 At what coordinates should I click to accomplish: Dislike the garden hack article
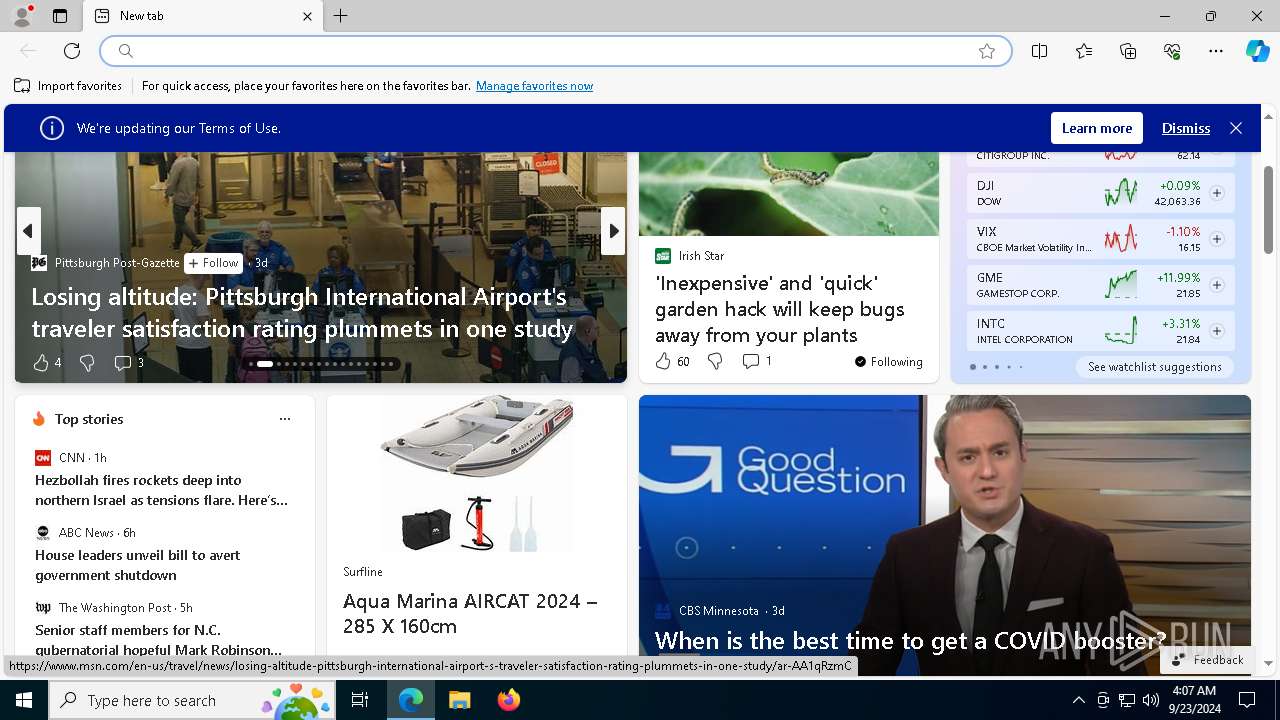[x=715, y=361]
